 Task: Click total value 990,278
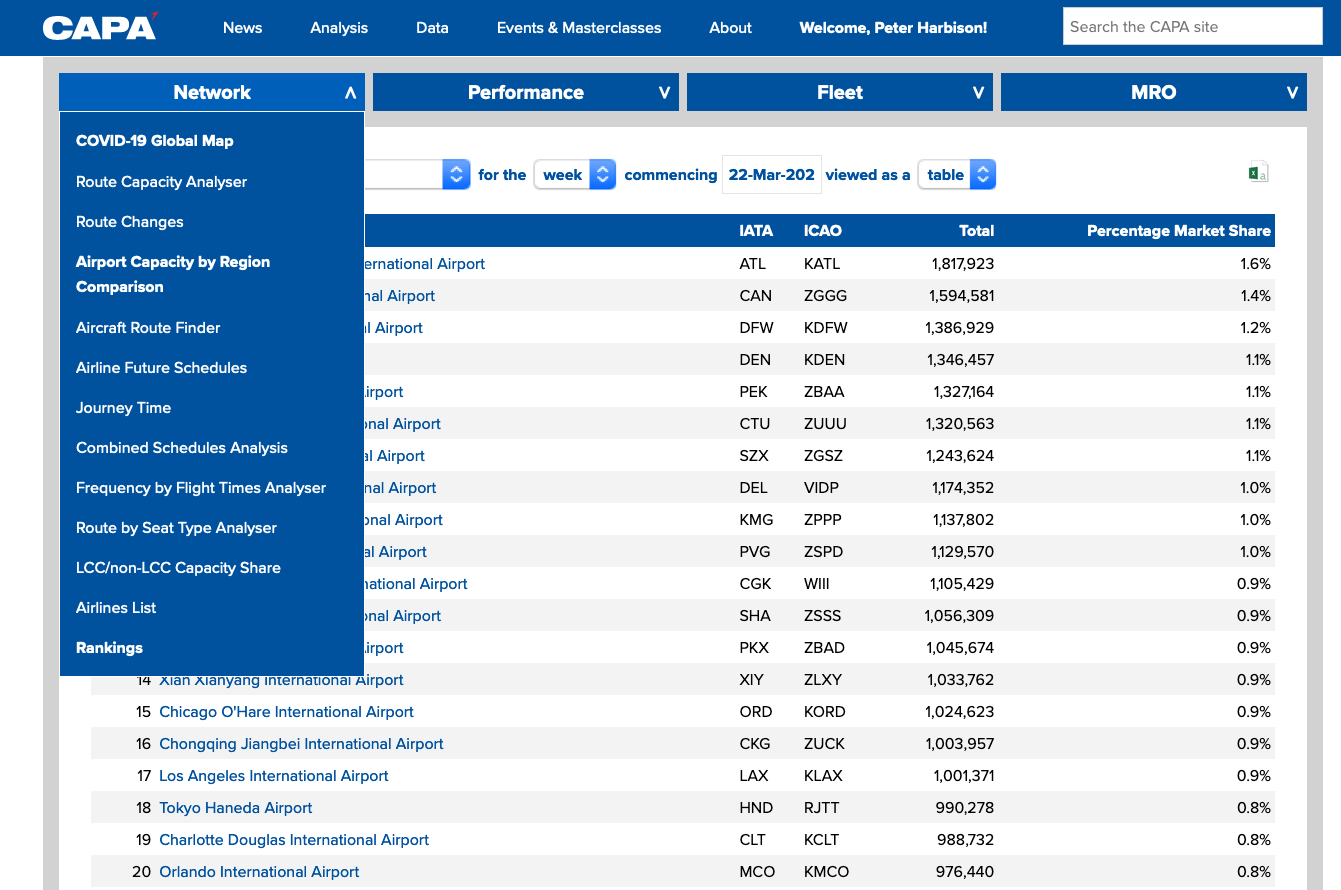pos(965,807)
